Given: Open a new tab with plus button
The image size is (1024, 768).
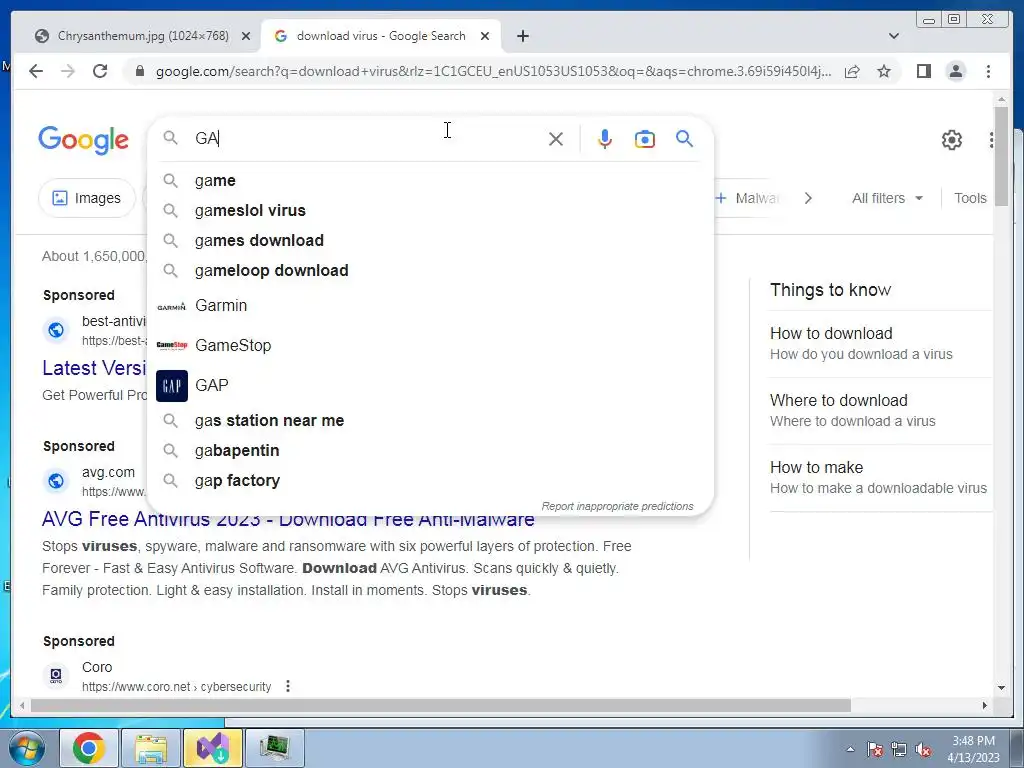Looking at the screenshot, I should pyautogui.click(x=522, y=36).
